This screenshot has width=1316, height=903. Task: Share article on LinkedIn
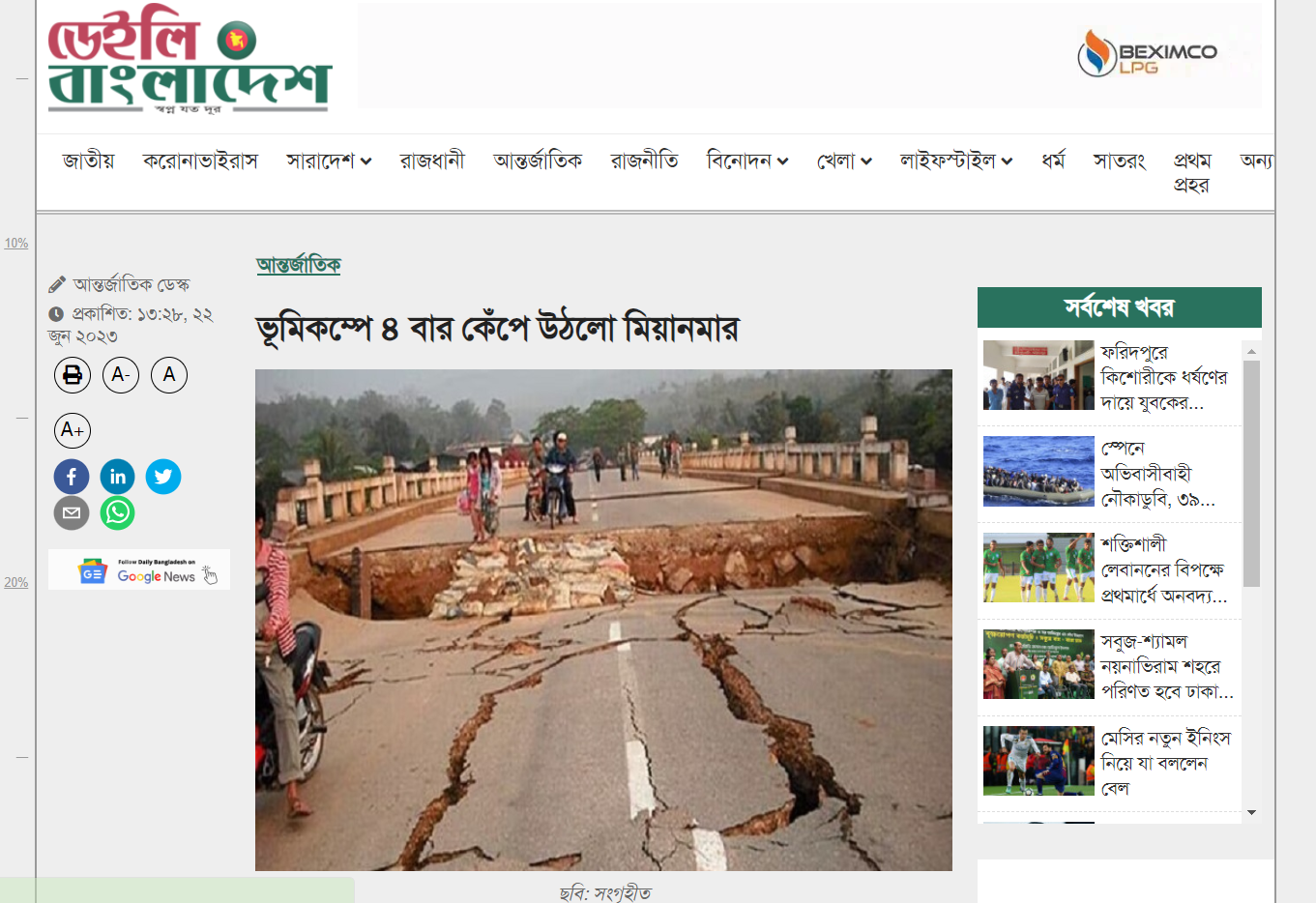coord(118,477)
